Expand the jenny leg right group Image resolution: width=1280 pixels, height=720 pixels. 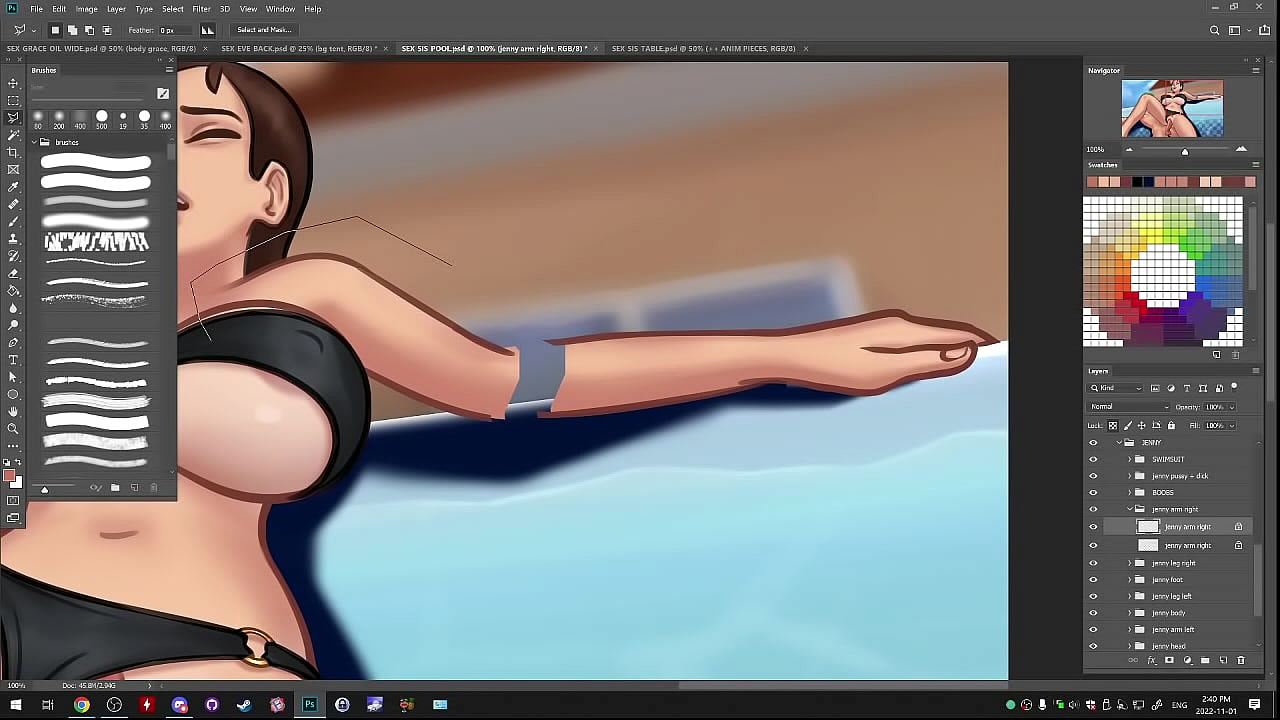pos(1130,563)
